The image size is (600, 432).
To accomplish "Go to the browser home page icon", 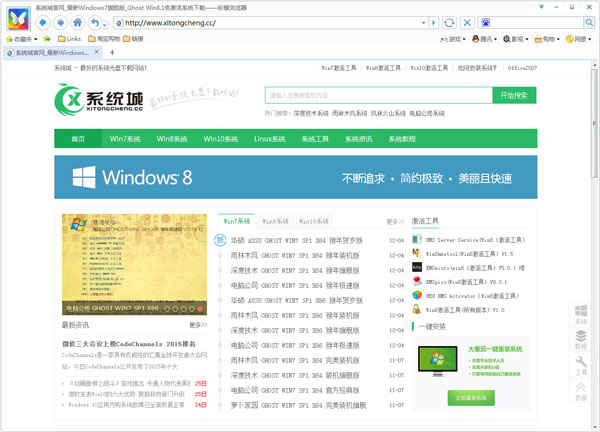I will (78, 23).
